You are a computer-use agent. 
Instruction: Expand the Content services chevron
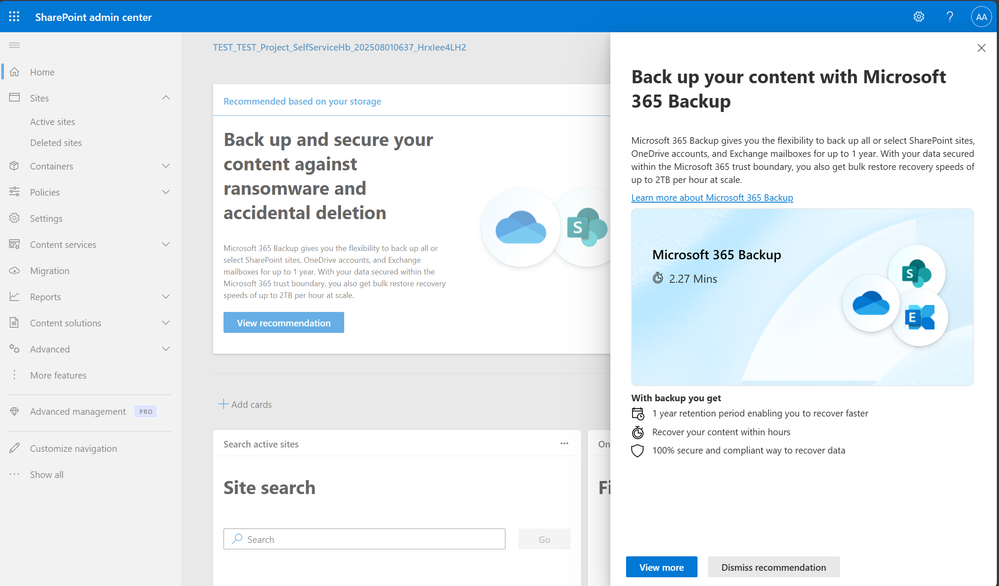point(166,245)
